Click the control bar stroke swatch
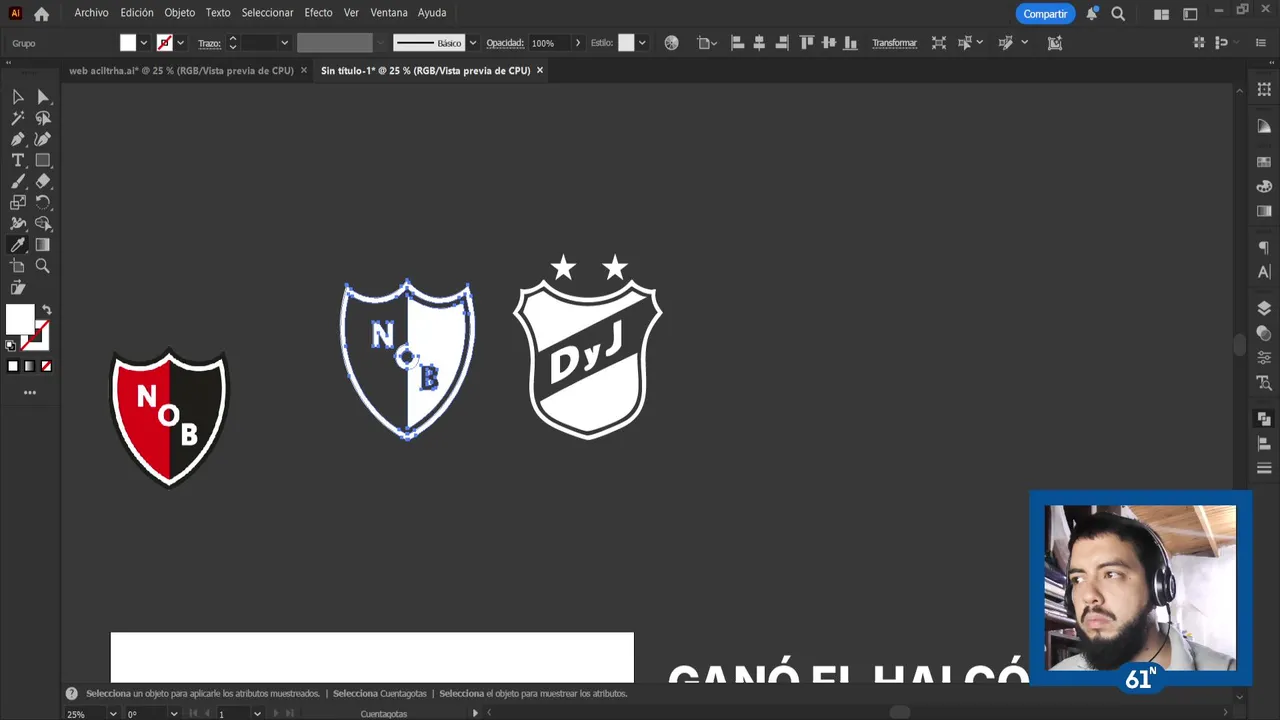This screenshot has width=1280, height=720. pyautogui.click(x=164, y=43)
